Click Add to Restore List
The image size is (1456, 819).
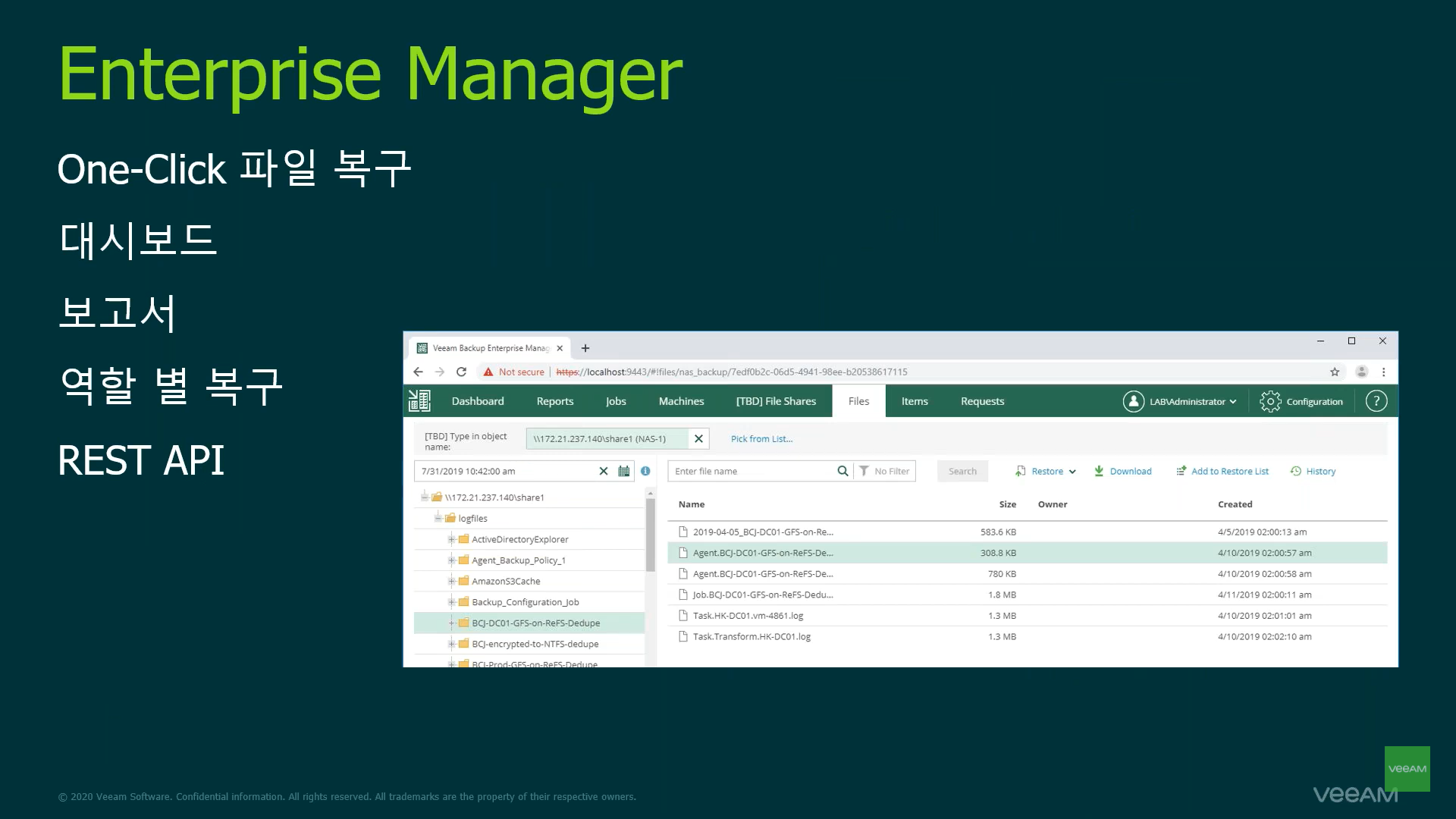1222,471
